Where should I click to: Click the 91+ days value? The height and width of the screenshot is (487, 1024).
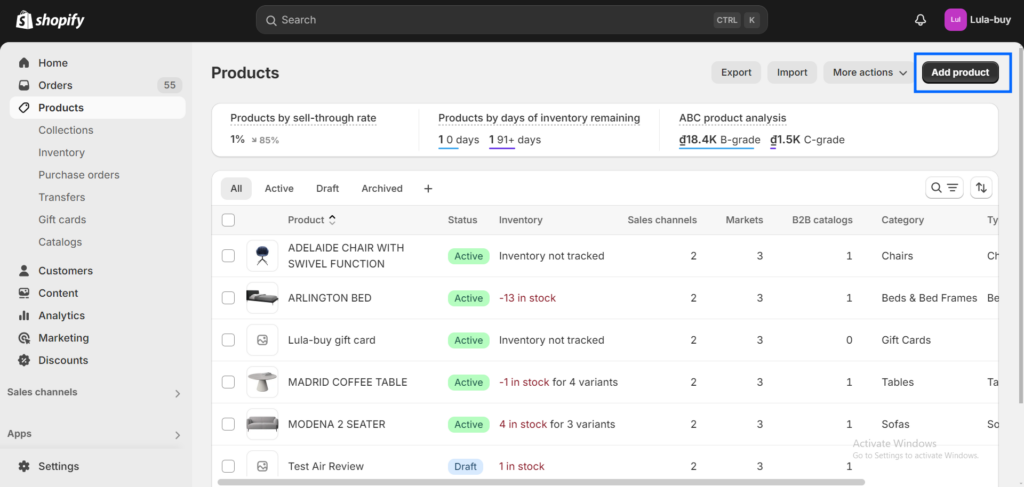tap(515, 140)
